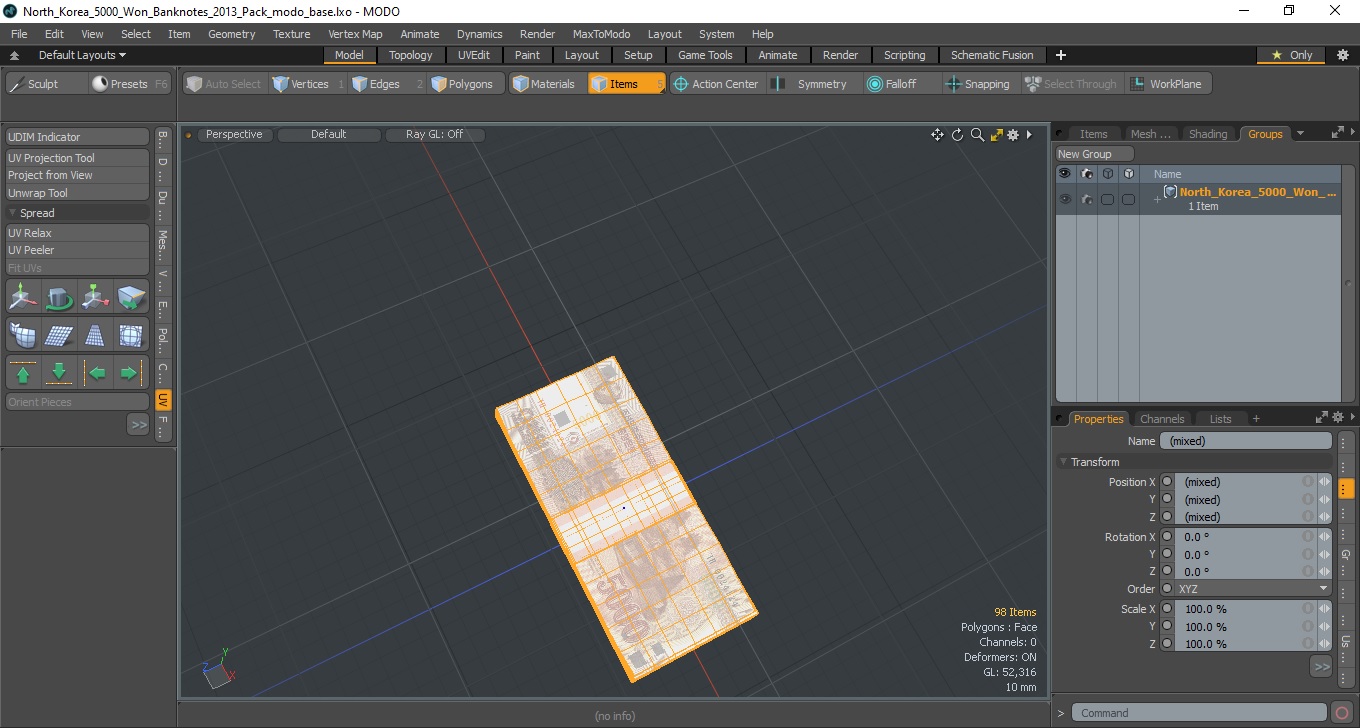Screen dimensions: 1360x728
Task: Align UVs up with green arrow
Action: click(23, 373)
